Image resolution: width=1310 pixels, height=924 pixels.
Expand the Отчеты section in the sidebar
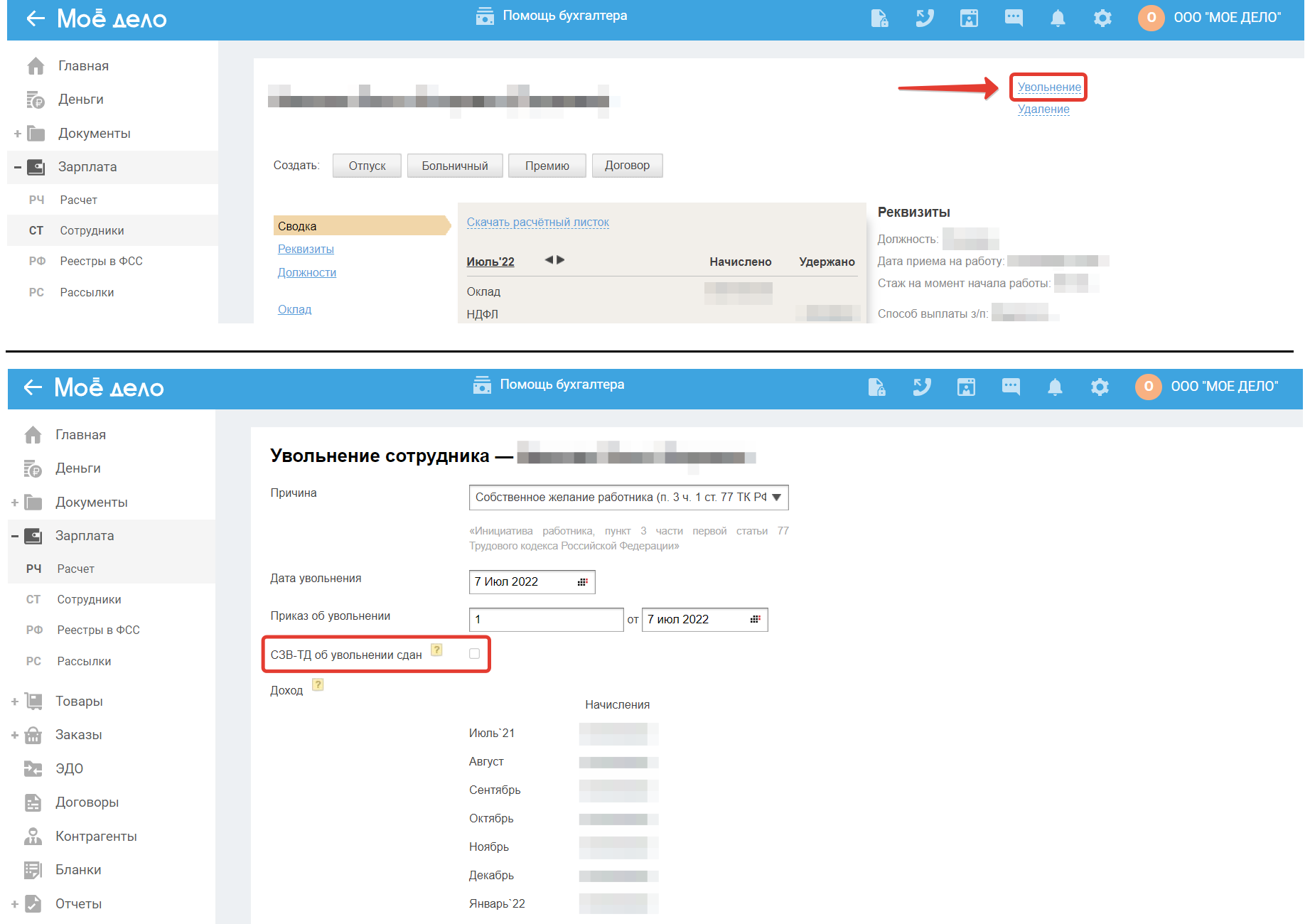[15, 904]
